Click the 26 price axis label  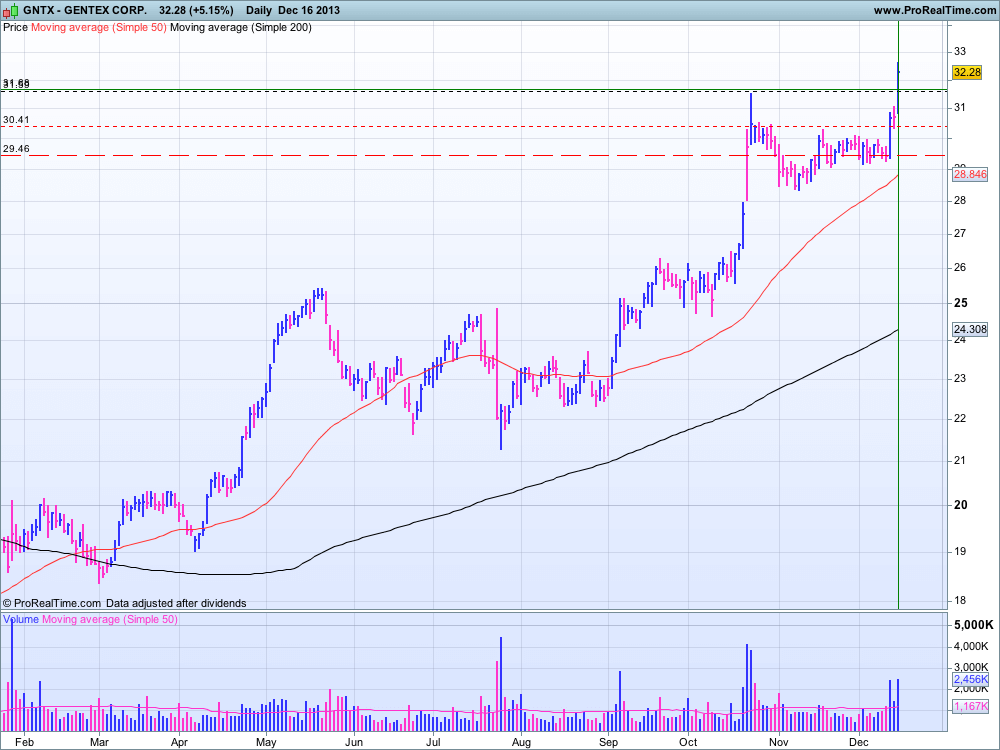click(x=960, y=267)
